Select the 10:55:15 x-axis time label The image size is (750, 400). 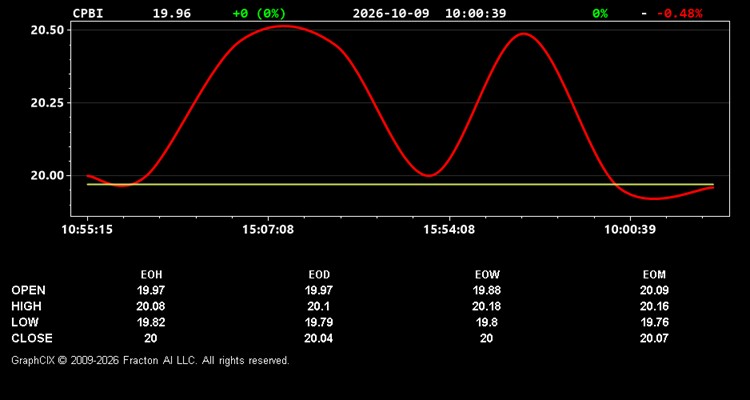pos(87,230)
